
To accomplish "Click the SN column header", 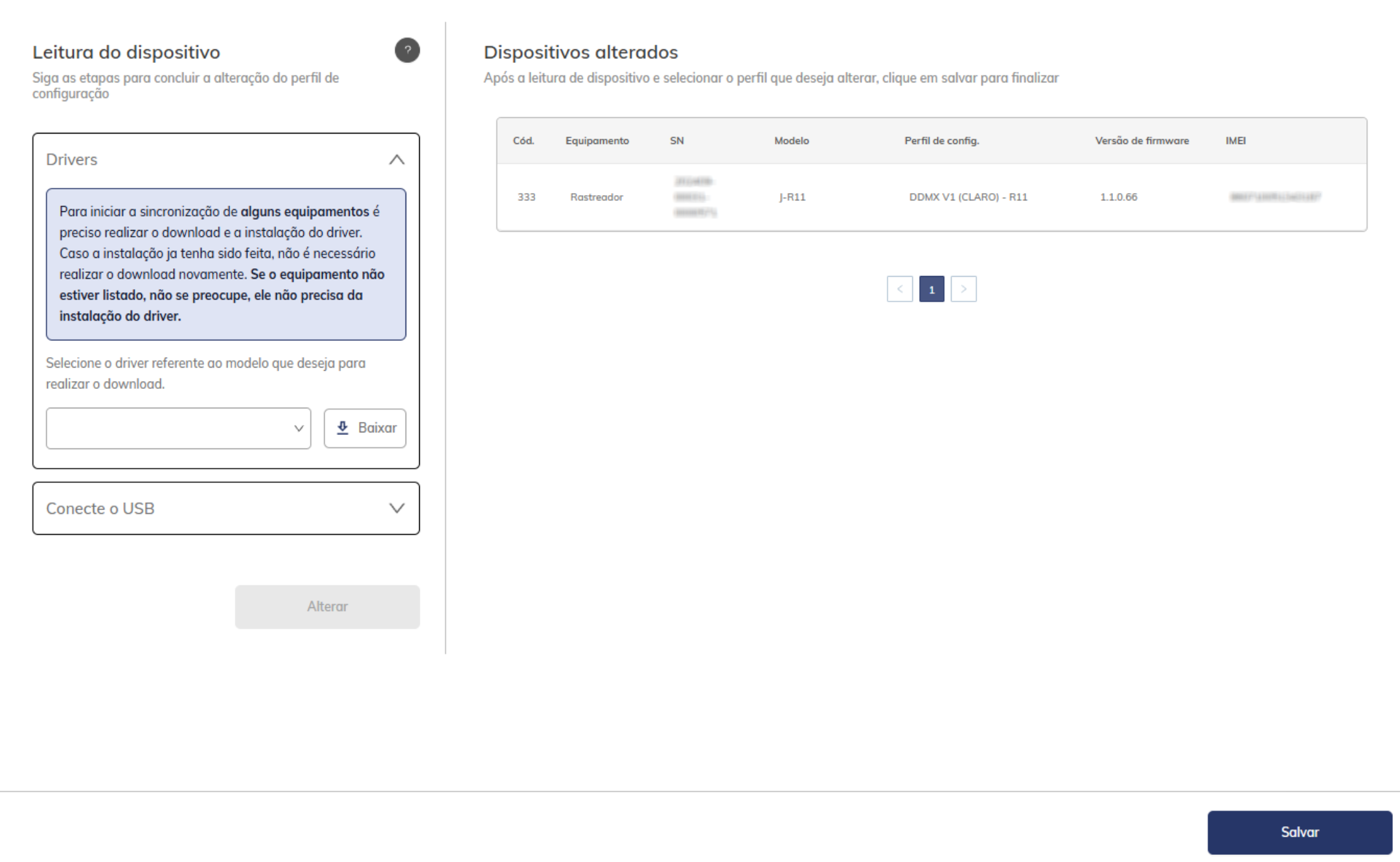I will (x=676, y=141).
